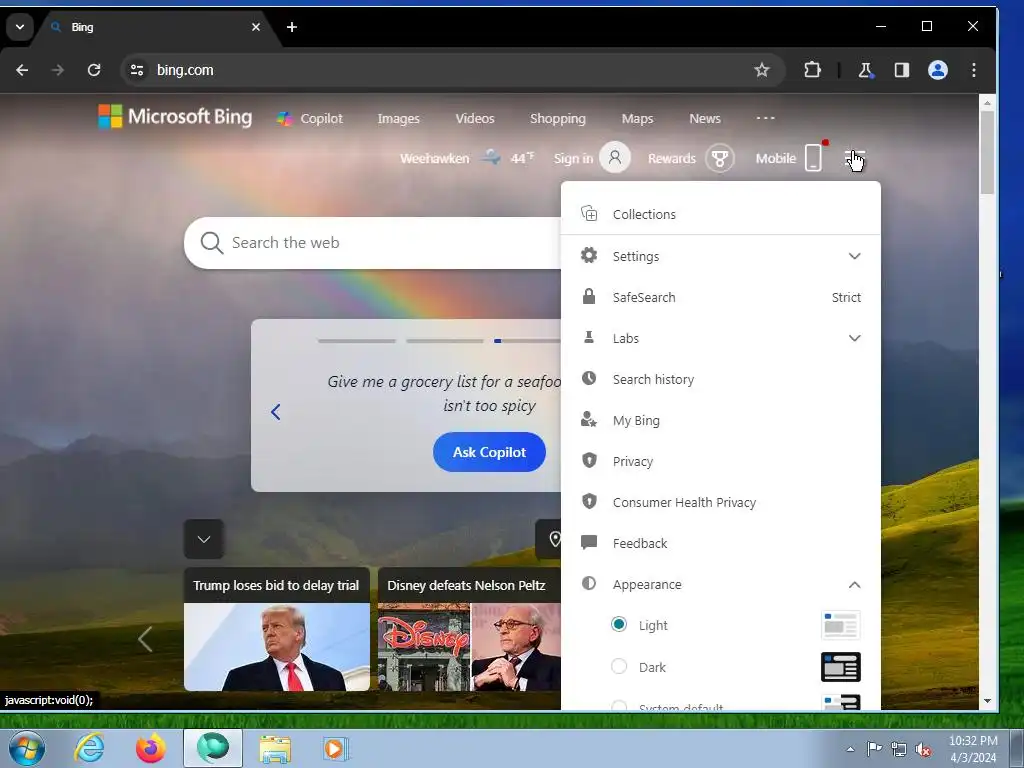1024x768 pixels.
Task: Open Collections menu entry
Action: (721, 214)
